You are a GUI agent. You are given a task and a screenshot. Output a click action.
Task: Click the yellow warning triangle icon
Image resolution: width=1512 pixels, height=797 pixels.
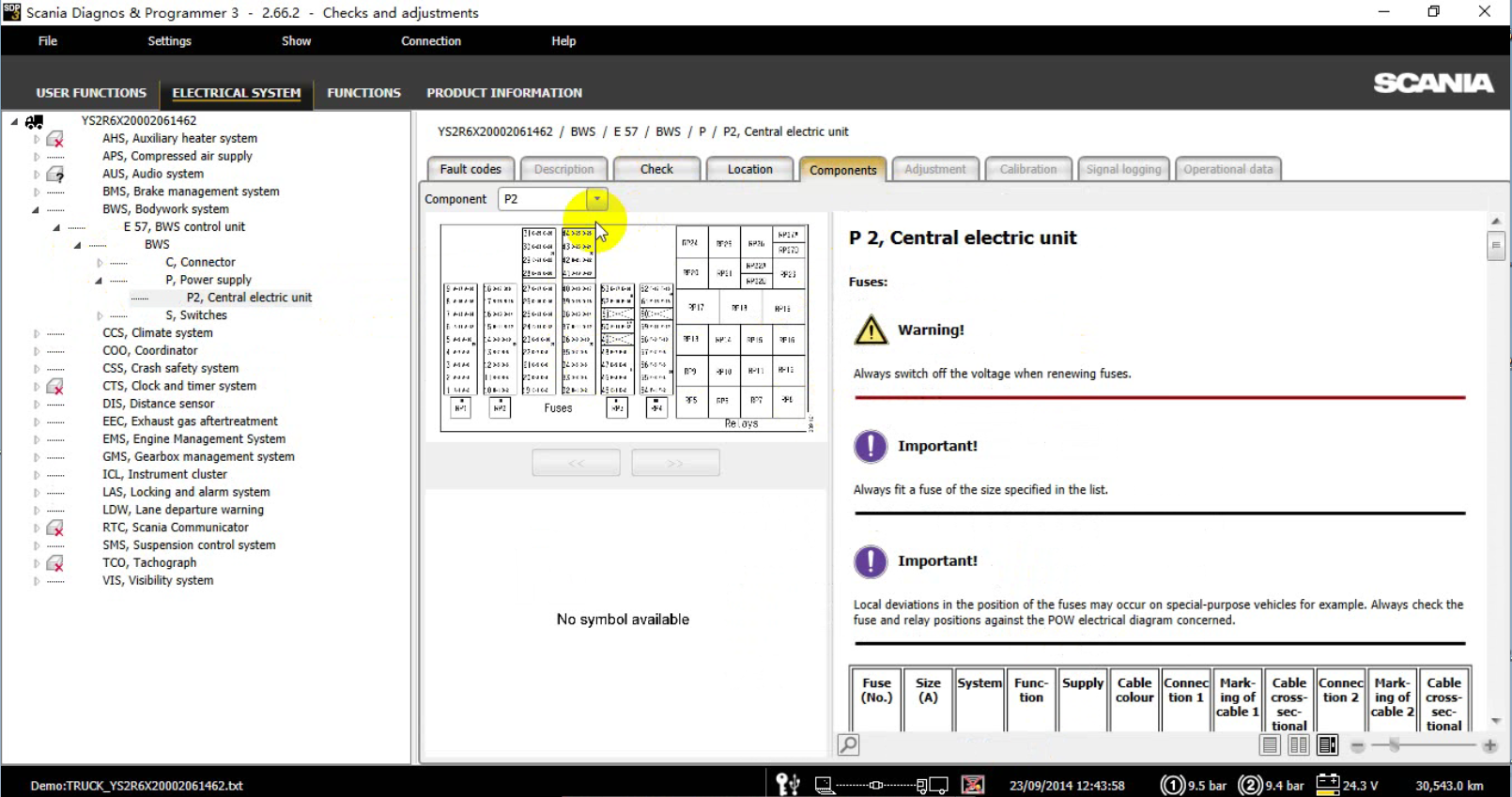pos(871,330)
